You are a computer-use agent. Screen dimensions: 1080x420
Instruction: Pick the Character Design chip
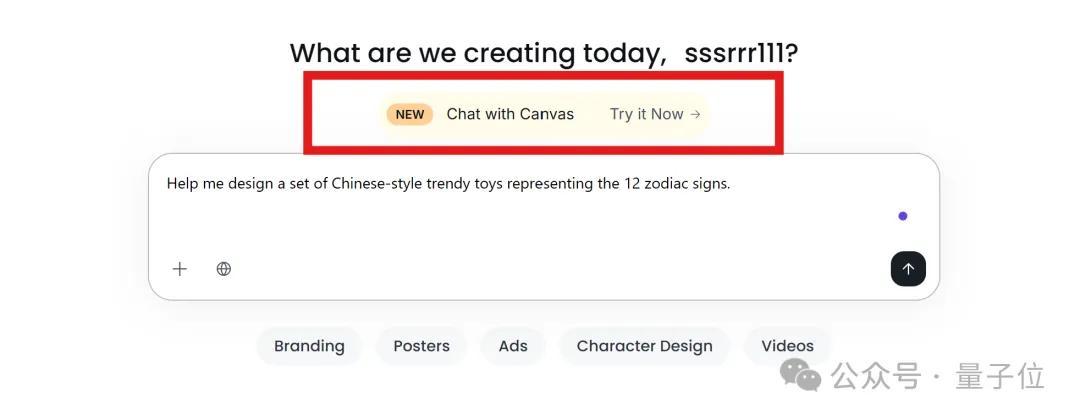[x=645, y=346]
